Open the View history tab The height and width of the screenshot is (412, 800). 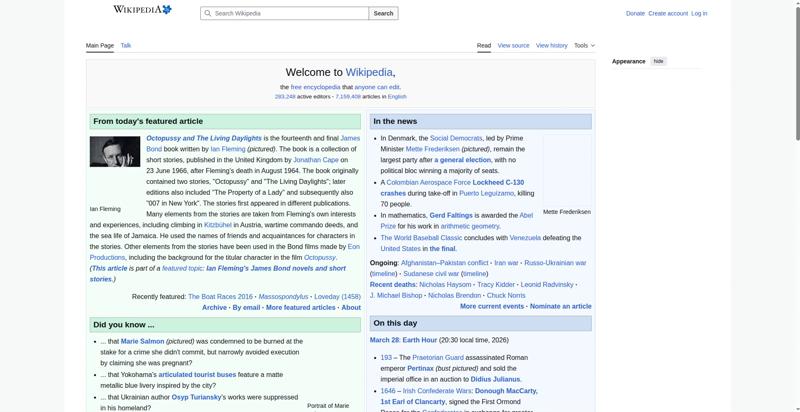(551, 45)
